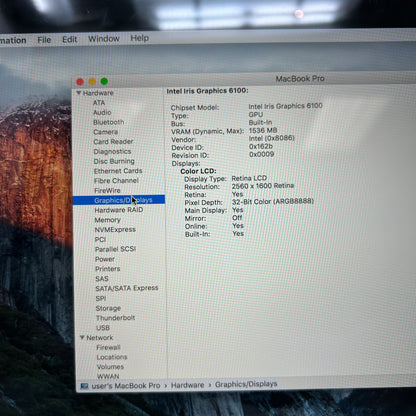Image resolution: width=416 pixels, height=416 pixels.
Task: Select Disc Burning in the sidebar
Action: click(114, 161)
